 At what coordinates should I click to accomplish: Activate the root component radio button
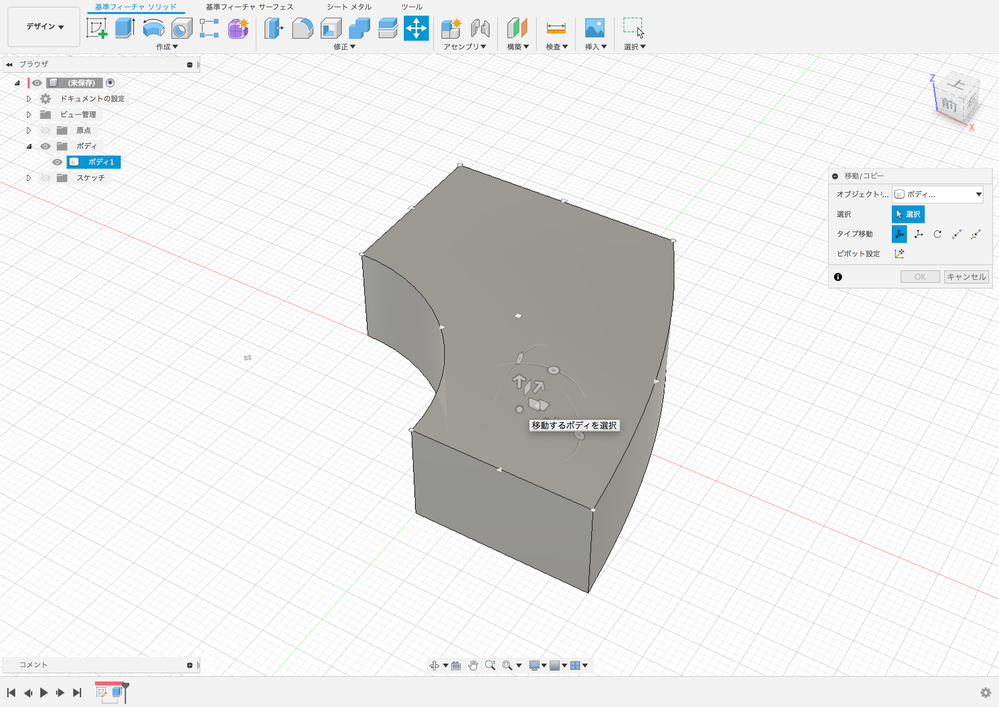tap(110, 83)
